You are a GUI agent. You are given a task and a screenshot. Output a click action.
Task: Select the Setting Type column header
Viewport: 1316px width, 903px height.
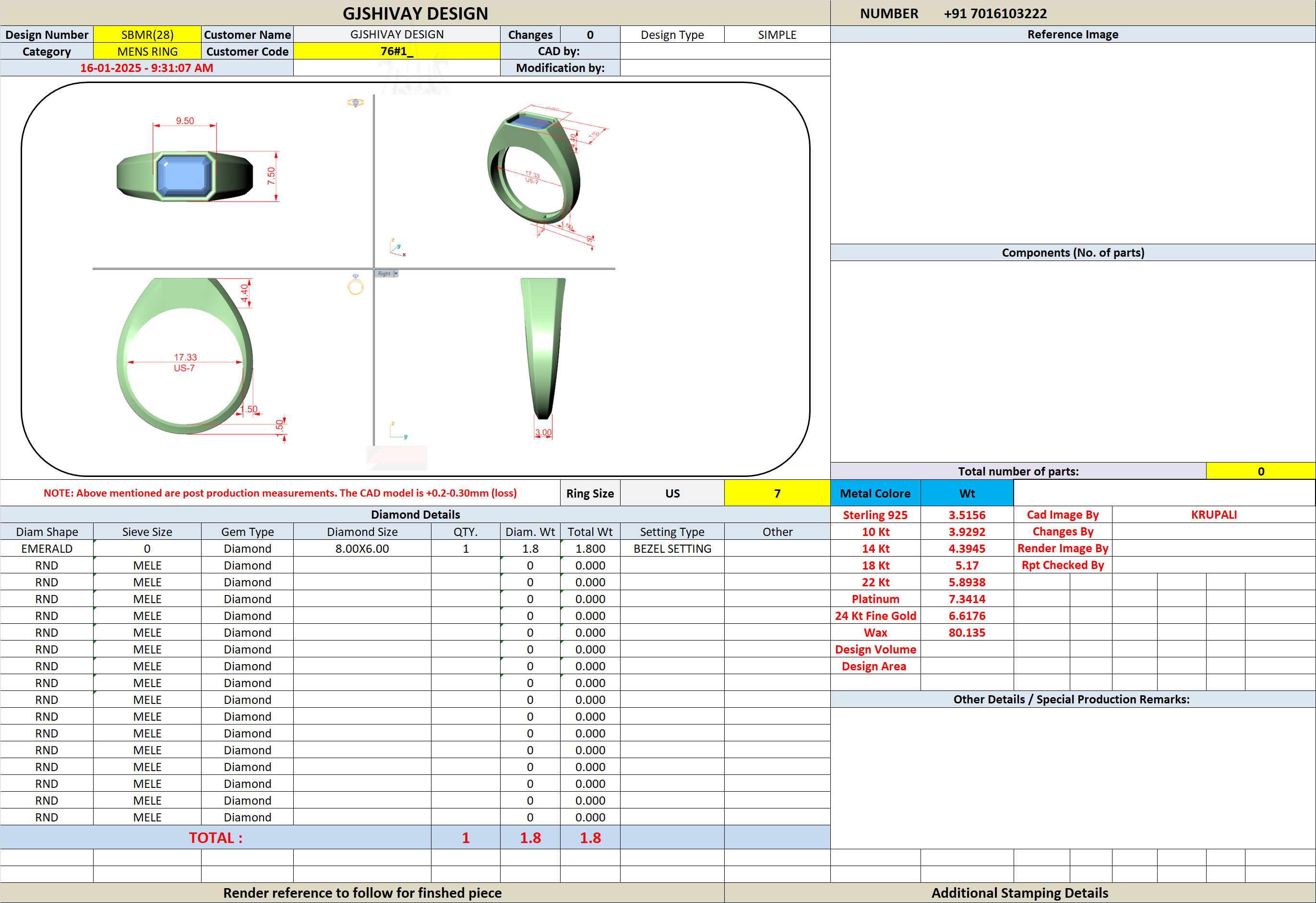click(x=672, y=532)
